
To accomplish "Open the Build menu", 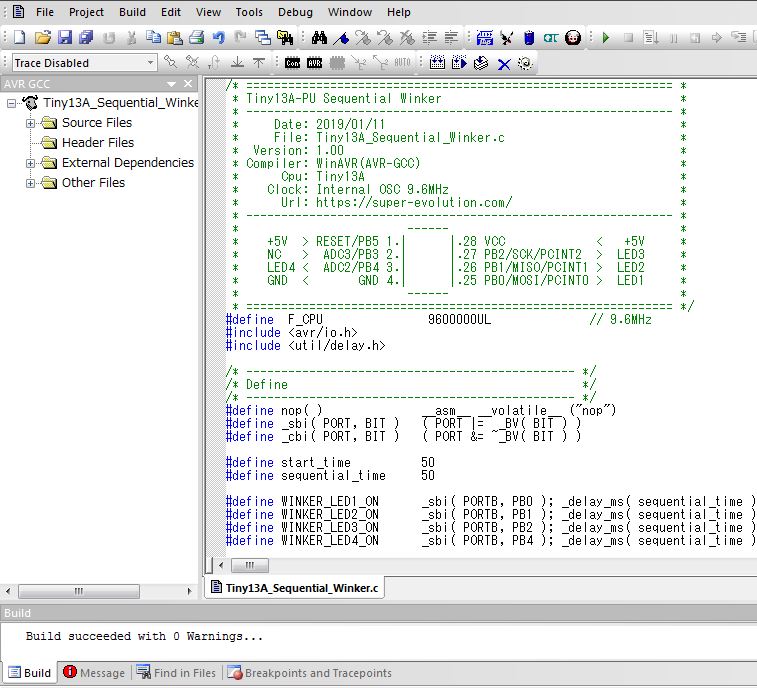I will pos(132,12).
